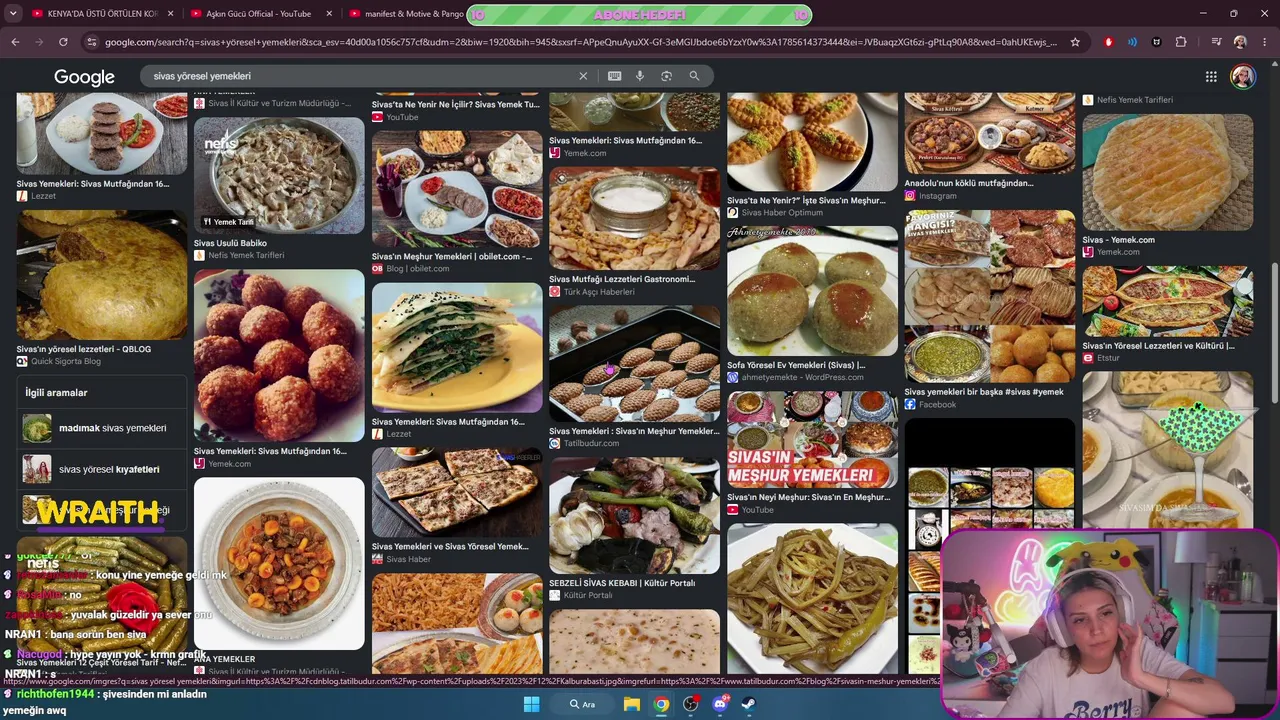
Task: Open 'SEBZELİ SİVAS KEBABI | Kültür Portalı' result
Action: (622, 583)
